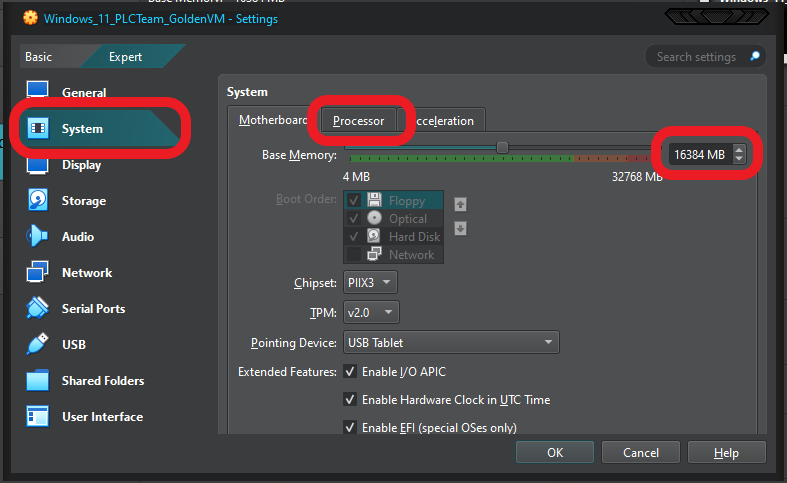Switch to the Basic settings mode tab
The image size is (787, 483).
click(39, 57)
